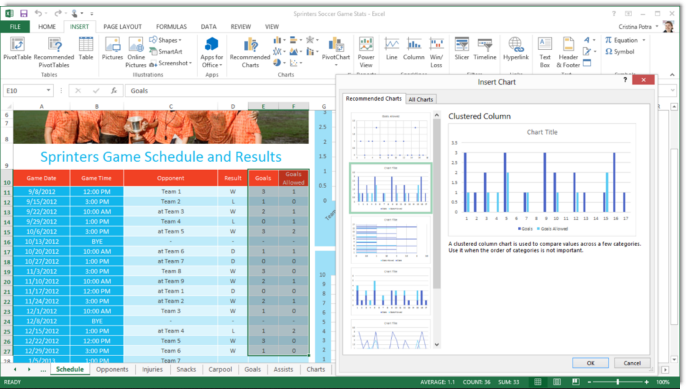Open the Charts sheet tab
686x389 pixels.
click(x=315, y=369)
